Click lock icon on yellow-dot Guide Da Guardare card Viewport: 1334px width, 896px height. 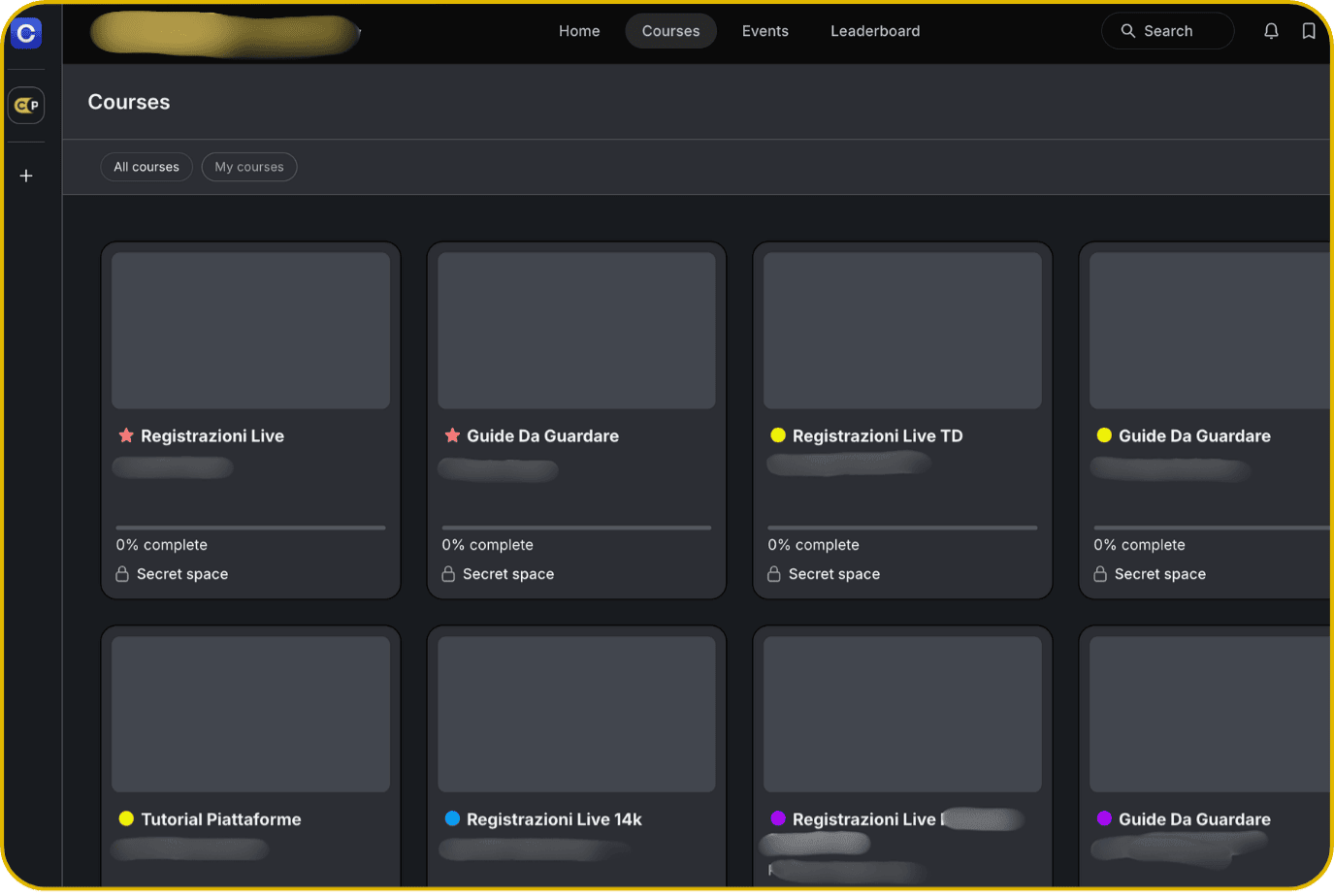pyautogui.click(x=1100, y=574)
